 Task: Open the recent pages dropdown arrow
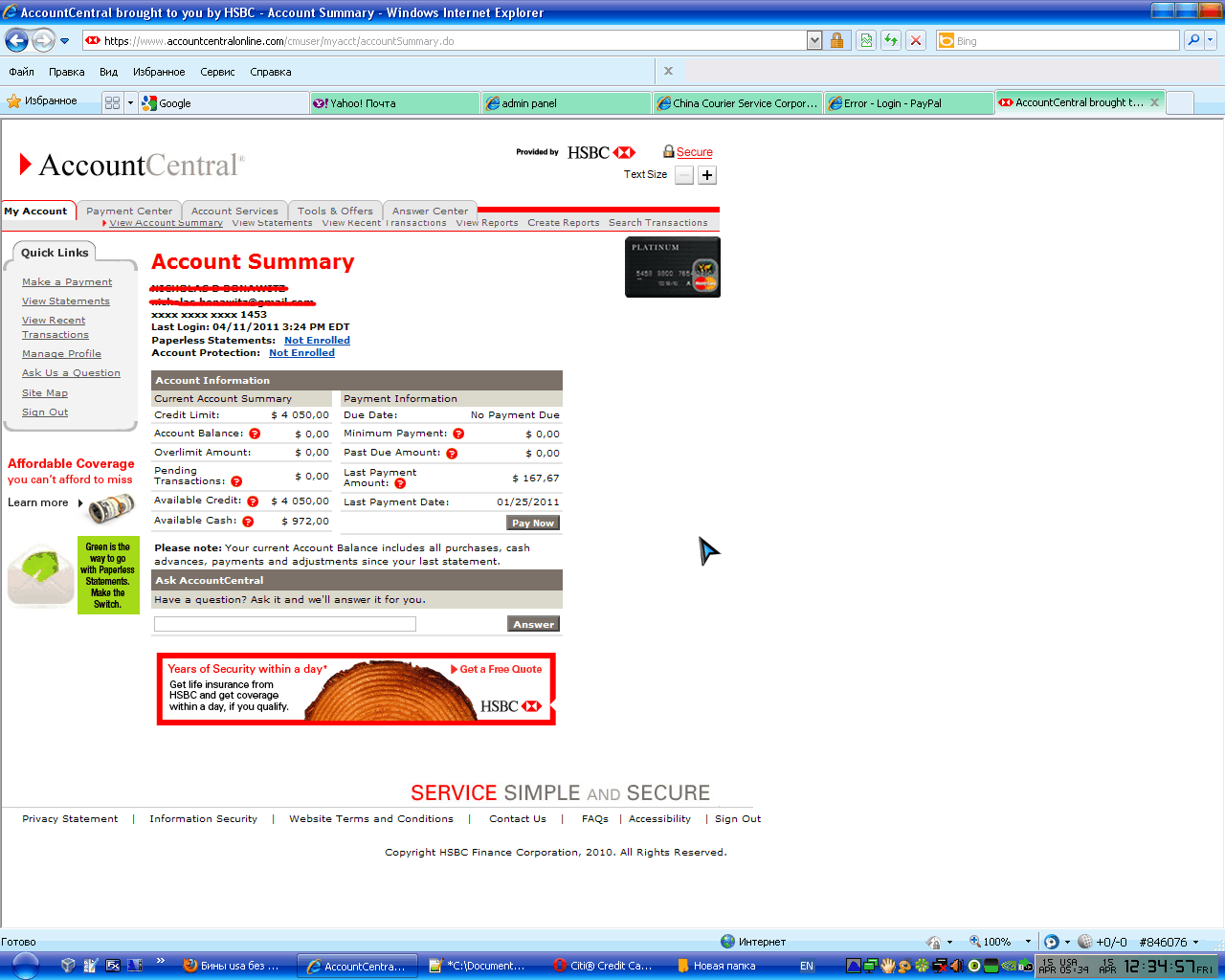click(x=64, y=41)
